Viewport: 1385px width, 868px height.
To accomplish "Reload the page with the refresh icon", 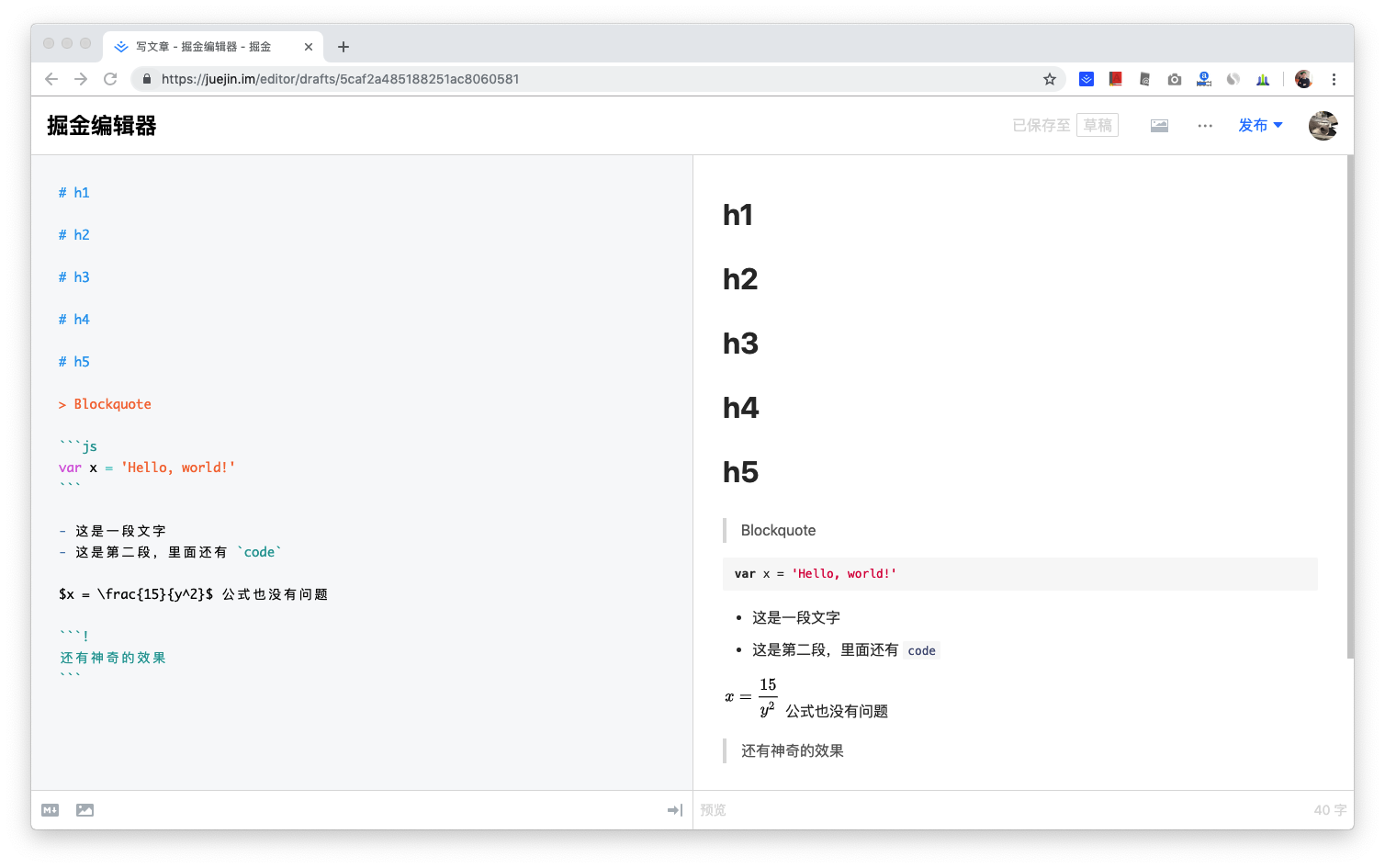I will [110, 79].
